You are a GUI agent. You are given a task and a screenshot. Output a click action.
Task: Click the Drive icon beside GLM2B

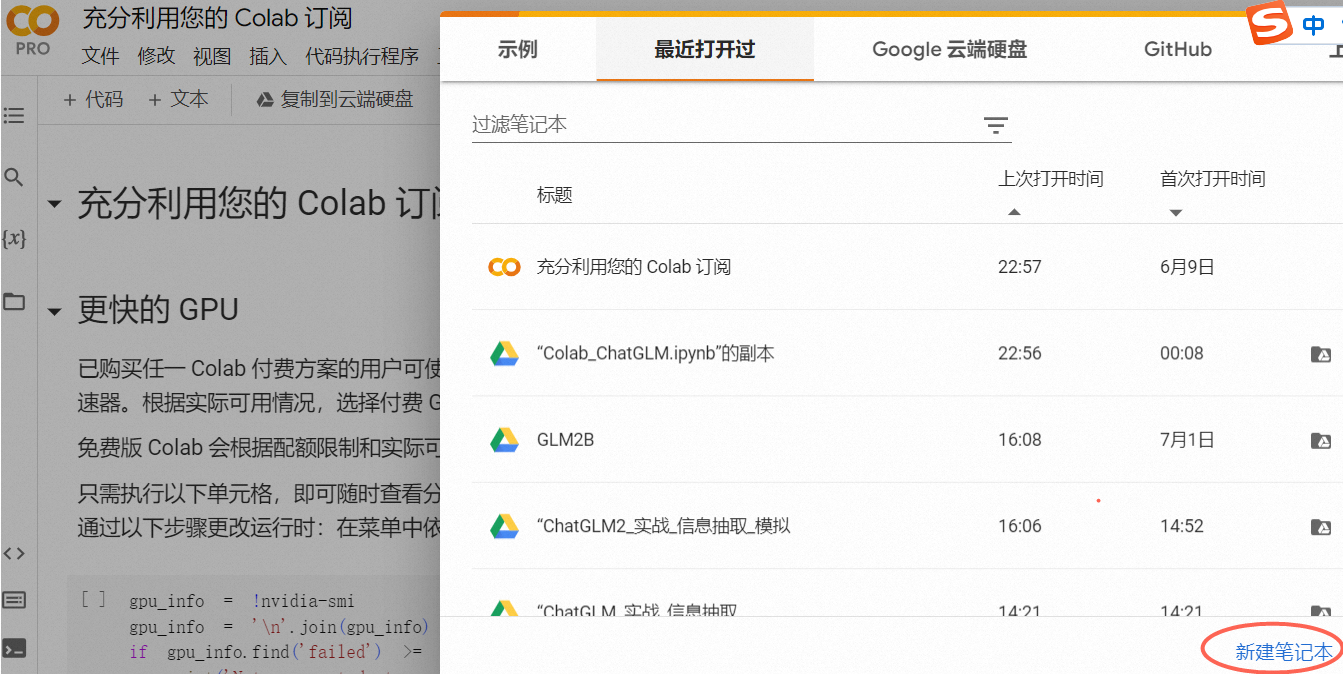(x=504, y=440)
